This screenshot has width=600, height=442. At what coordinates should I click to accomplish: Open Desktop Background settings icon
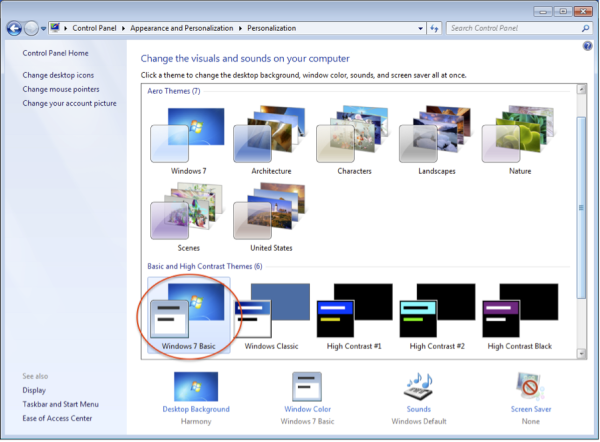196,386
